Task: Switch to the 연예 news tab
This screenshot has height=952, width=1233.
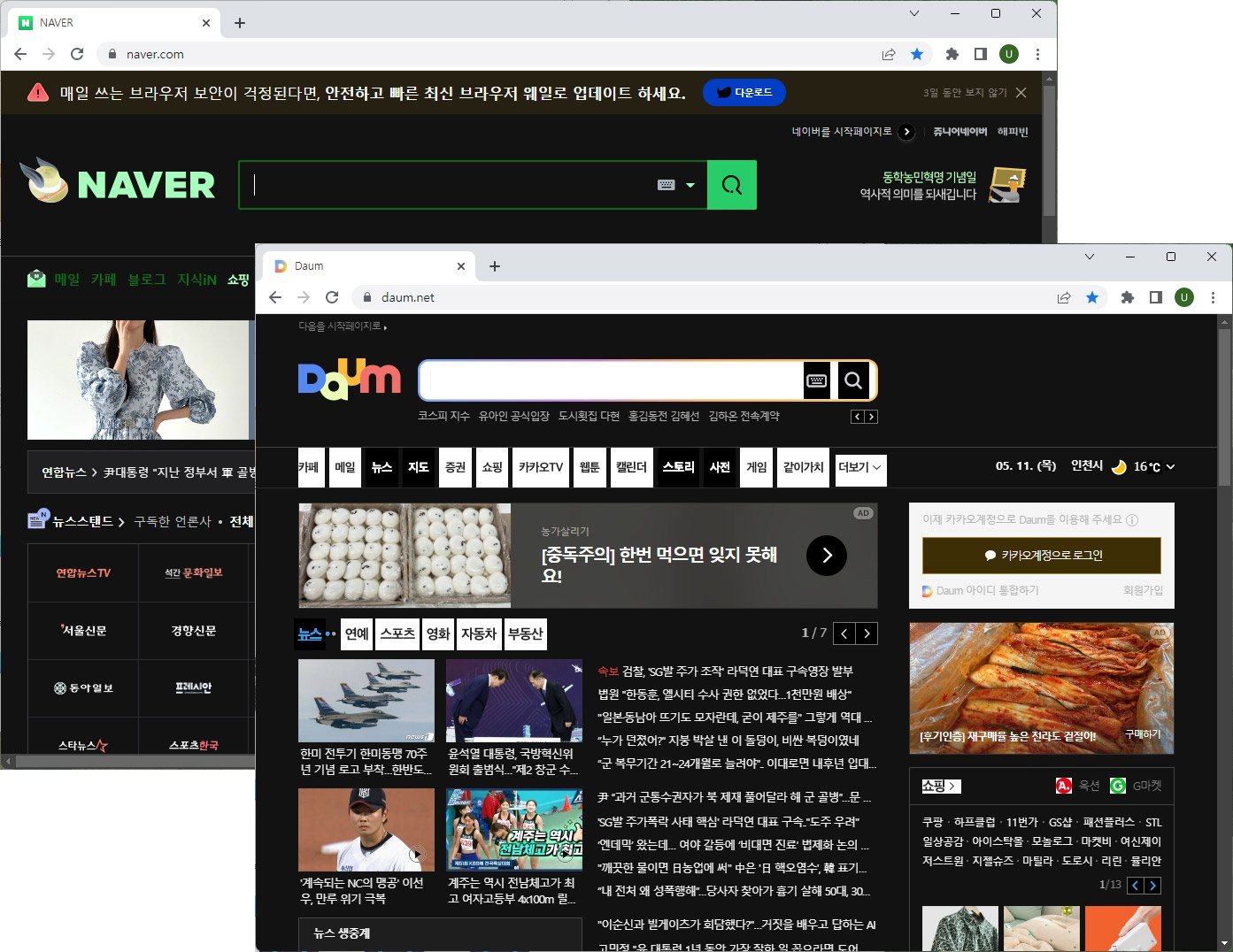Action: pyautogui.click(x=356, y=633)
